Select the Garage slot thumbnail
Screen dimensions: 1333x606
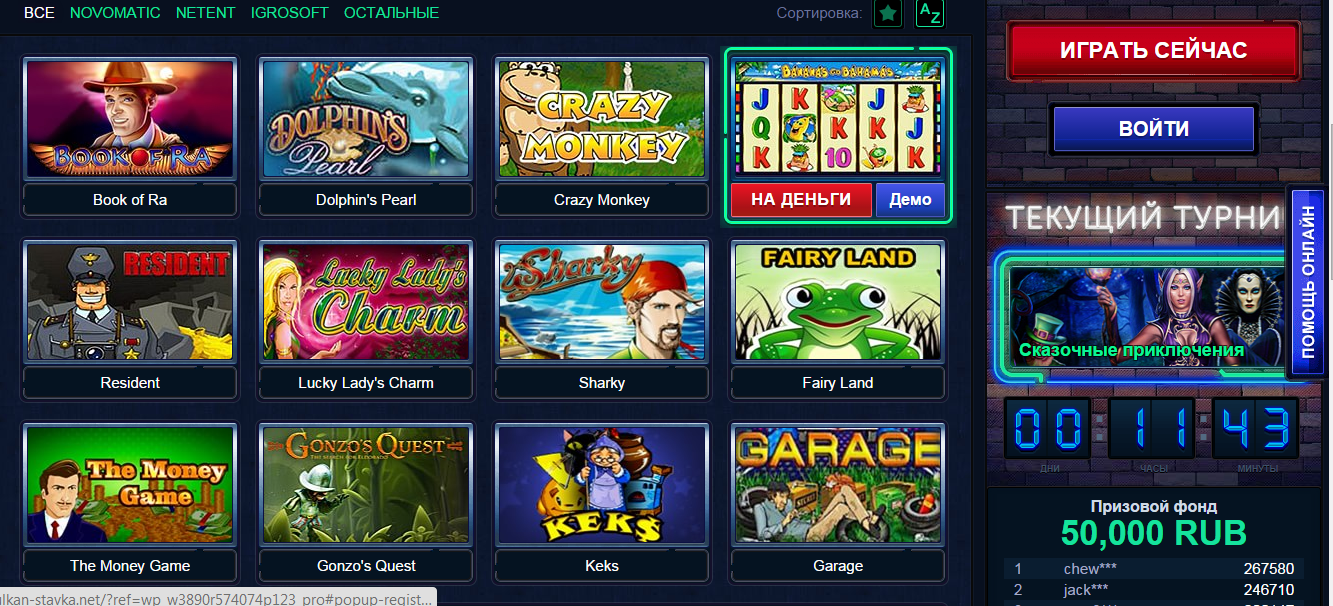838,484
